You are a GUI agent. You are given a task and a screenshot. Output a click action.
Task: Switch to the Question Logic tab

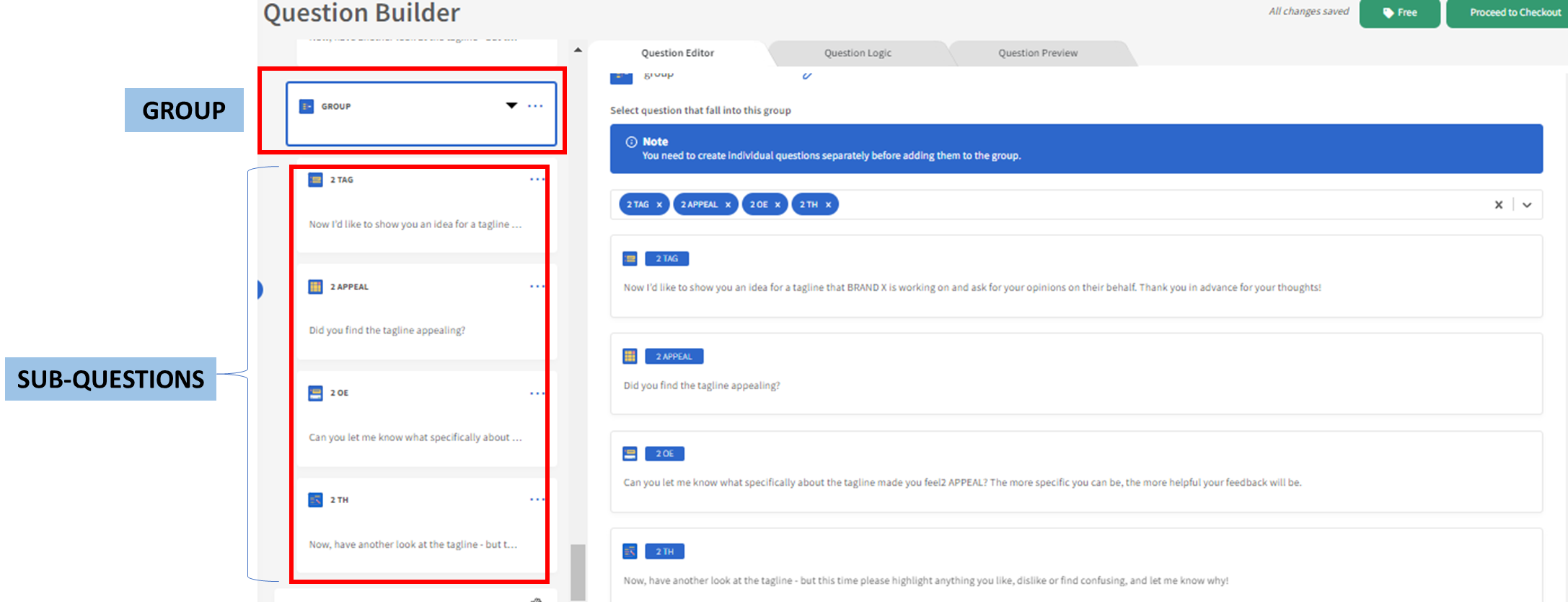(x=858, y=53)
